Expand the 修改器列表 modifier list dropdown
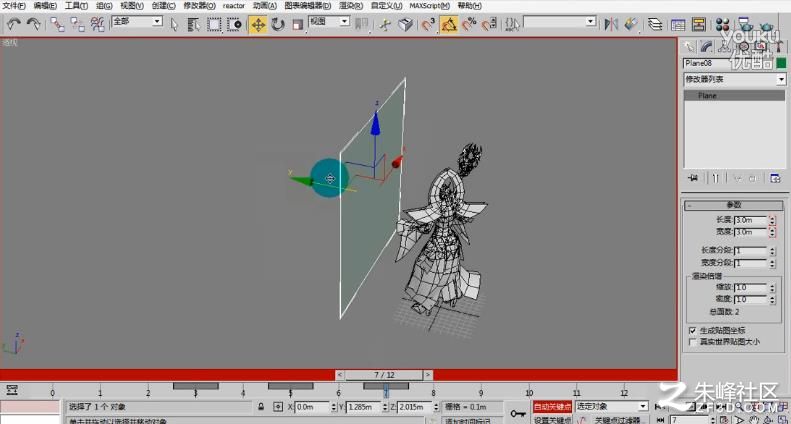791x424 pixels. pos(734,79)
